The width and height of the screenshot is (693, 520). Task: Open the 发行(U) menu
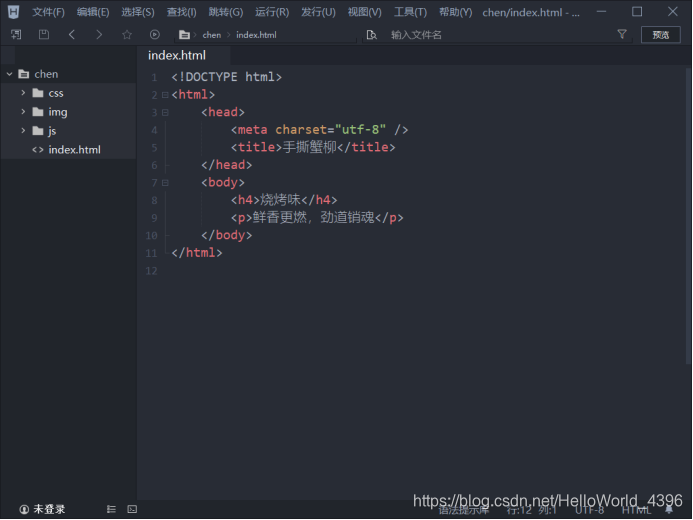tap(318, 12)
